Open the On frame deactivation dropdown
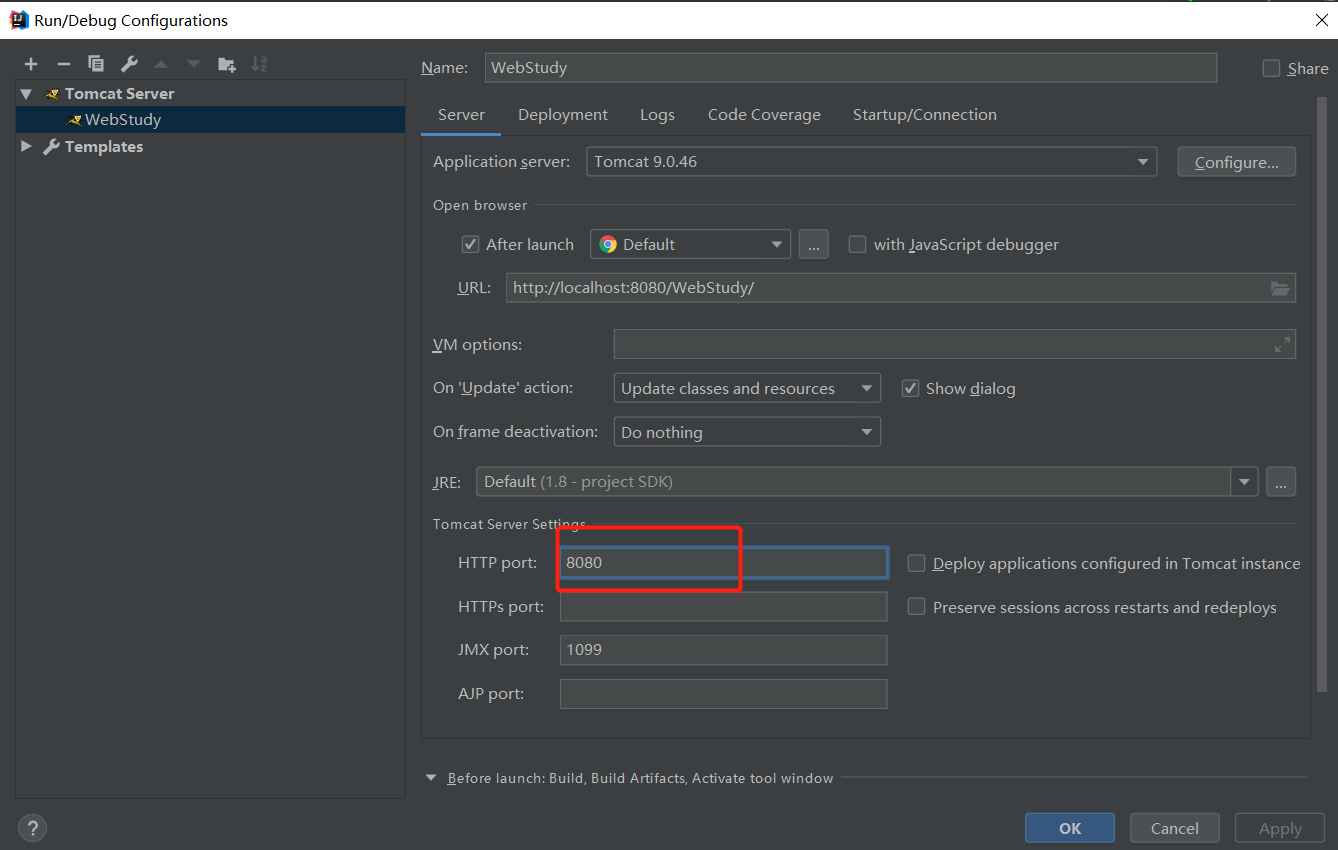The height and width of the screenshot is (850, 1338). (x=747, y=432)
